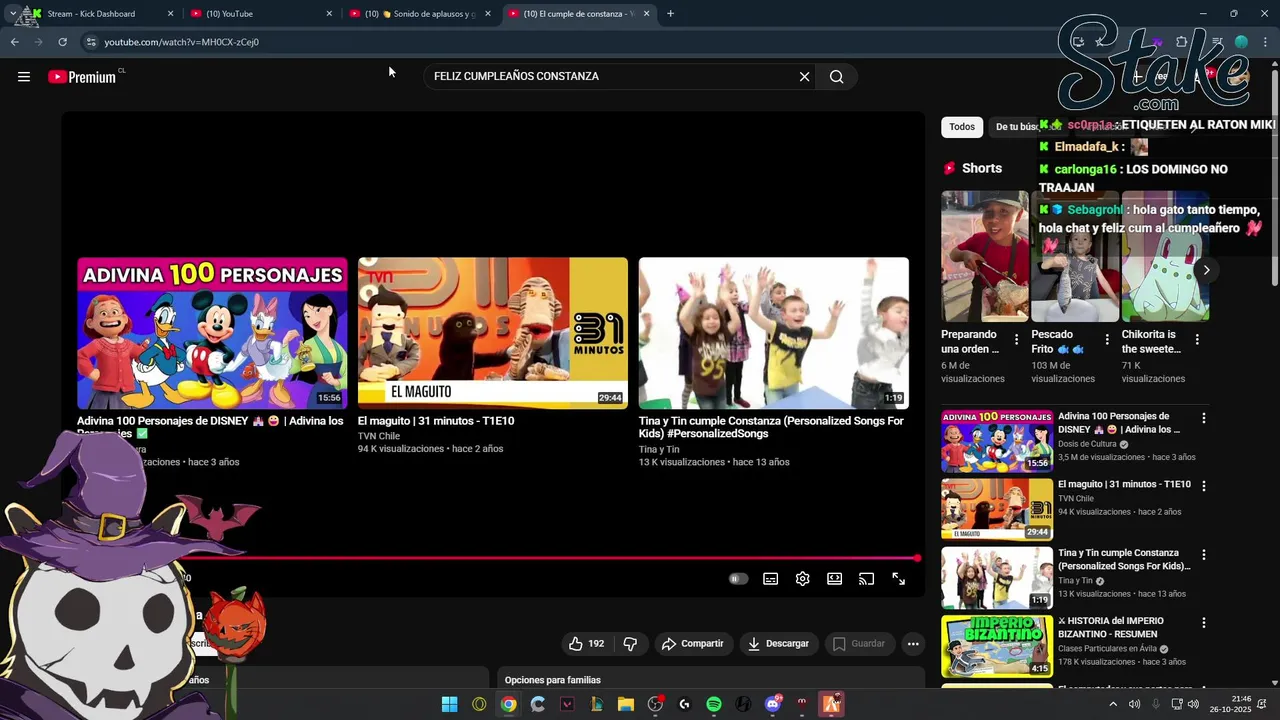Open Chrome tab search dropdown
1280x720 pixels.
click(x=12, y=14)
